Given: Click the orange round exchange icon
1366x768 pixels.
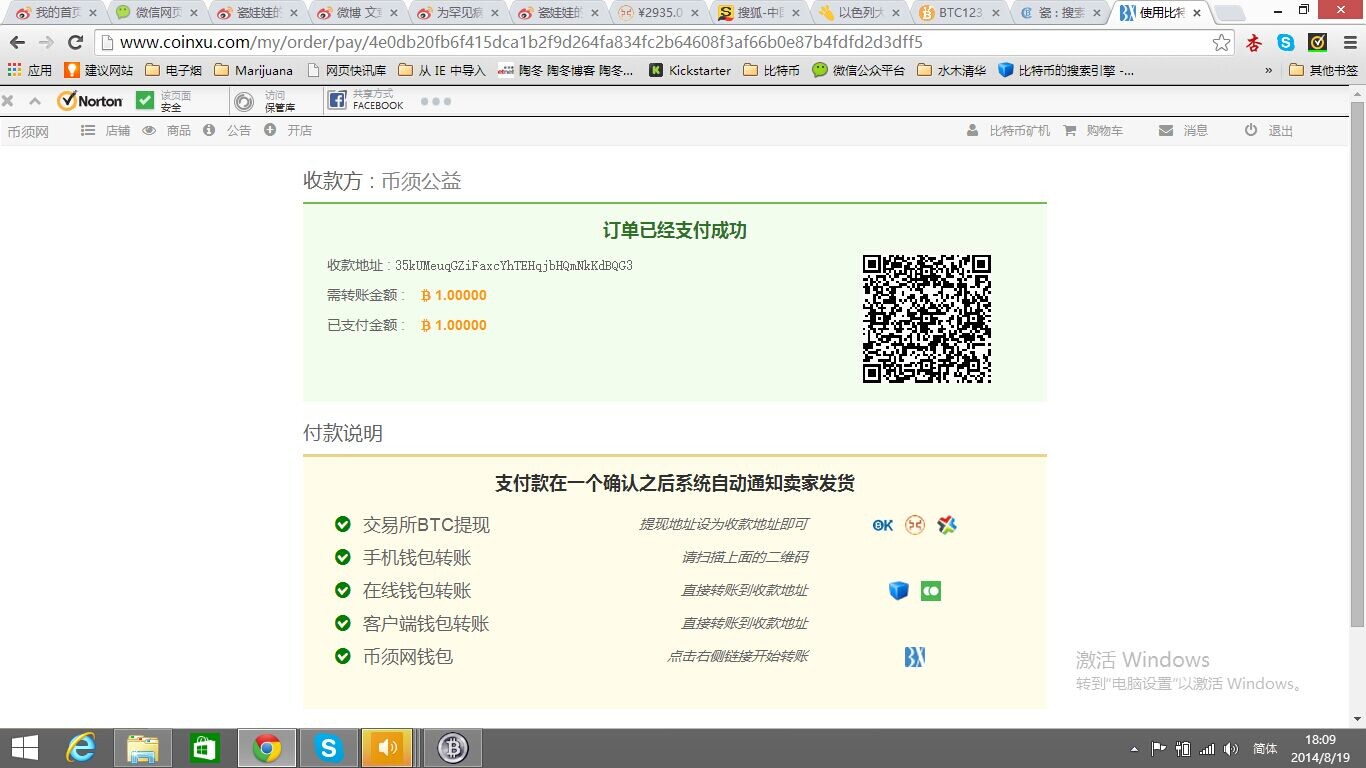Looking at the screenshot, I should [915, 525].
